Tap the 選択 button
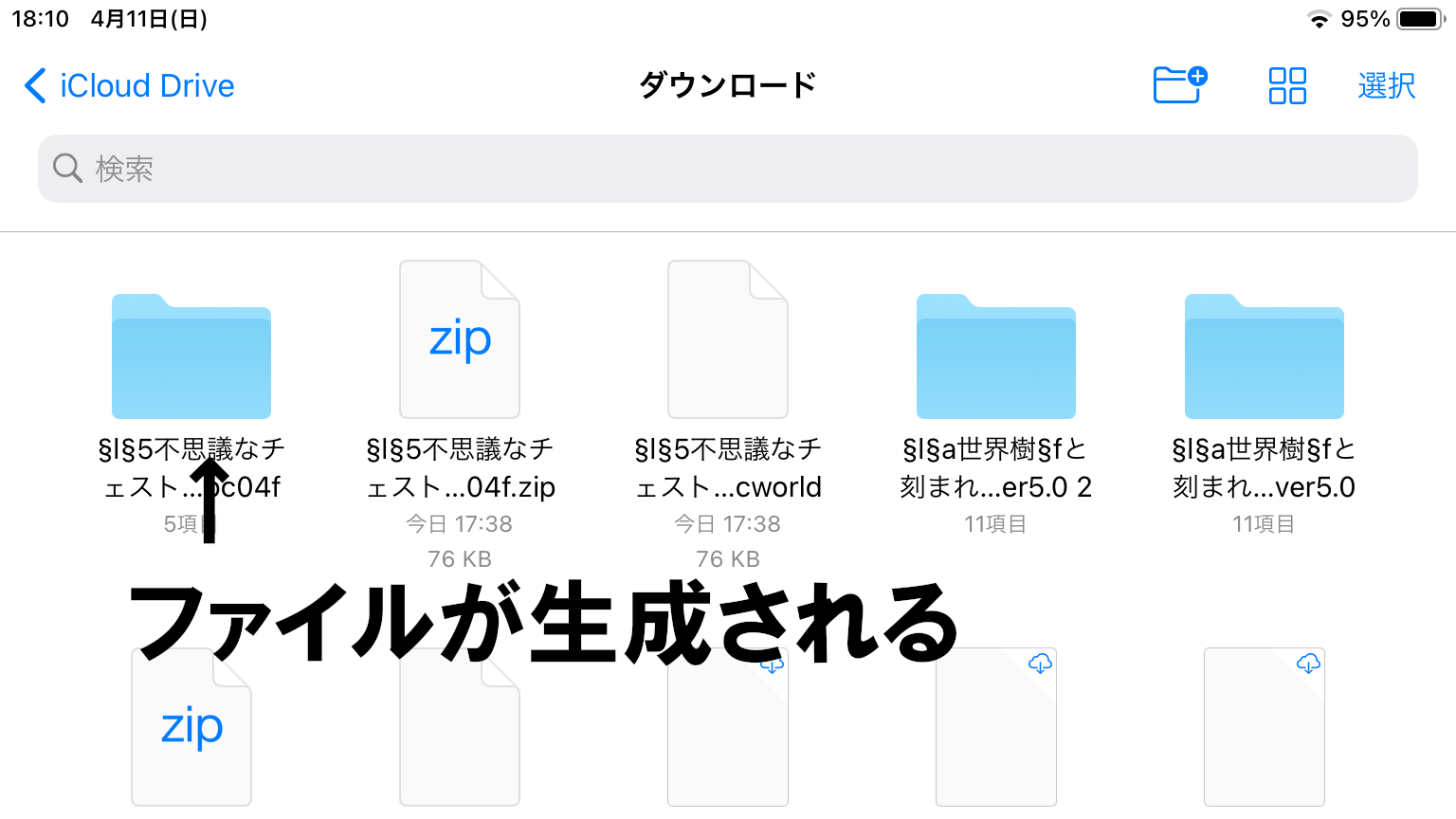 (1386, 85)
